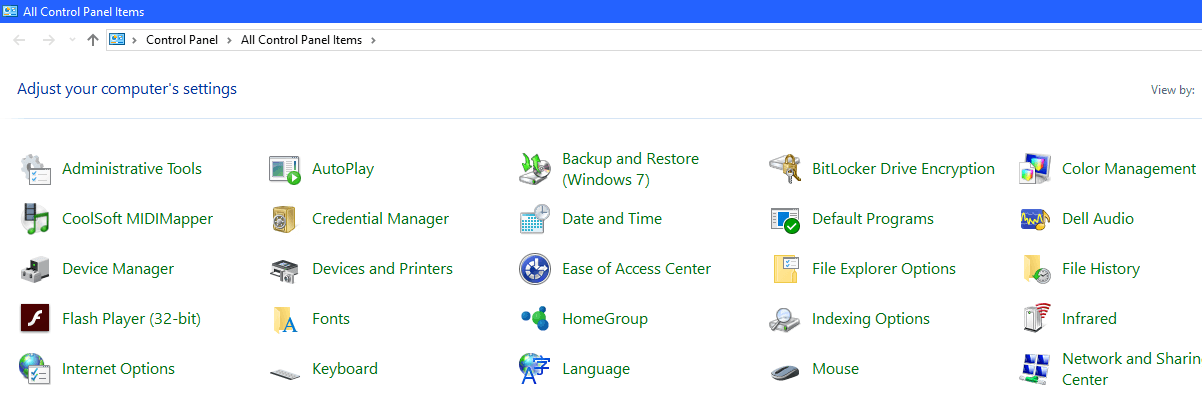
Task: Open the Internet Options globe icon
Action: pyautogui.click(x=36, y=369)
